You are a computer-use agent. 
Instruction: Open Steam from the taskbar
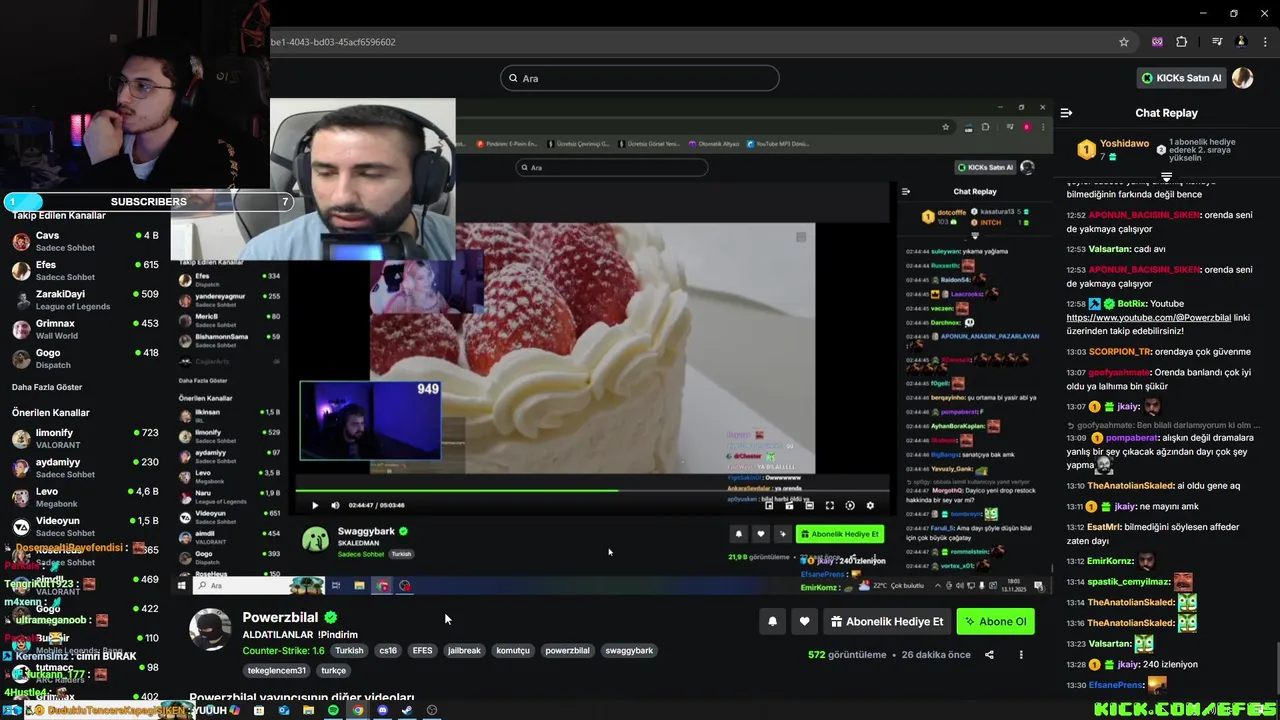coord(406,710)
